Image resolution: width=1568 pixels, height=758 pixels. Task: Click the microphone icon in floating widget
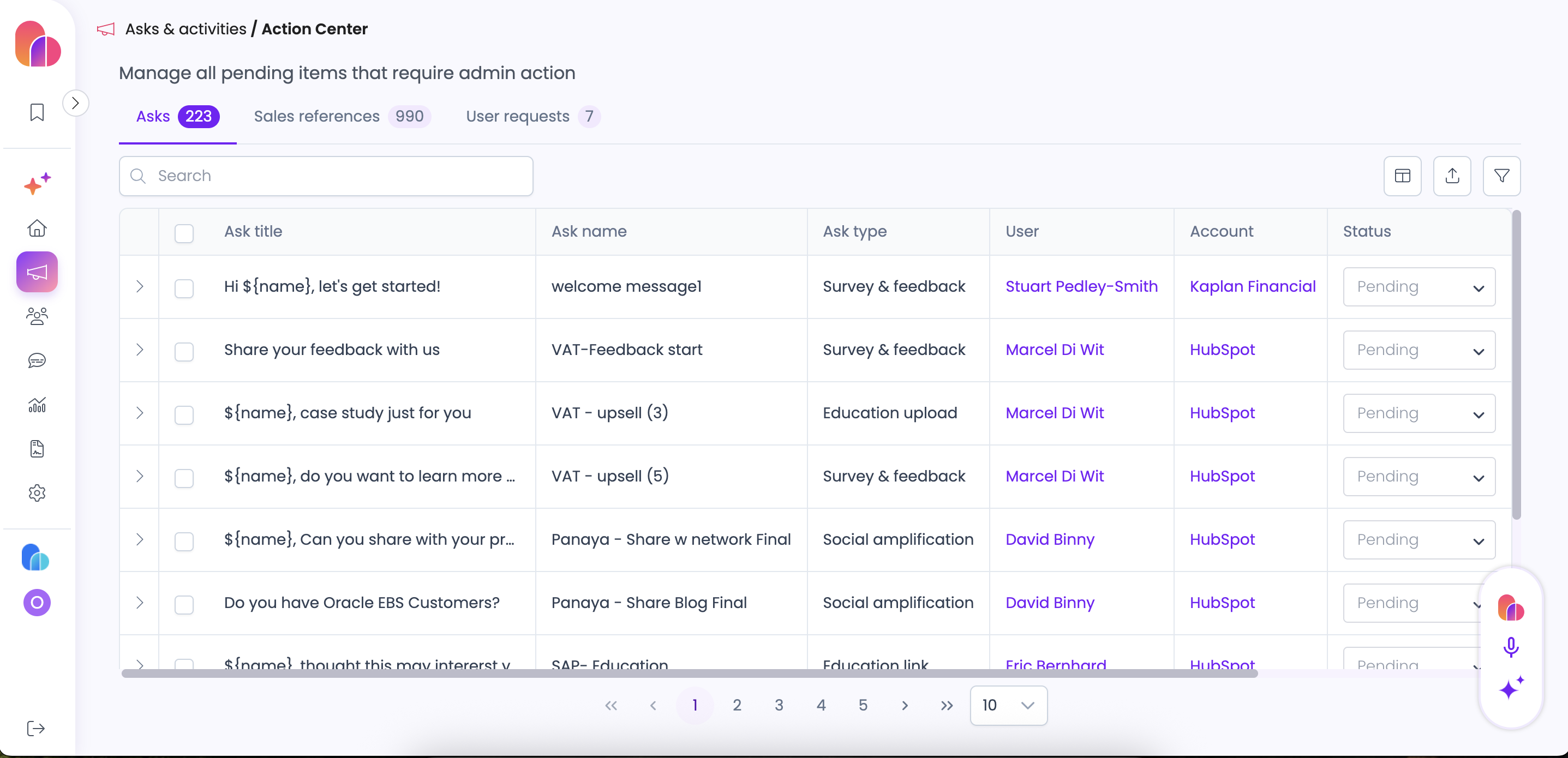[x=1510, y=647]
